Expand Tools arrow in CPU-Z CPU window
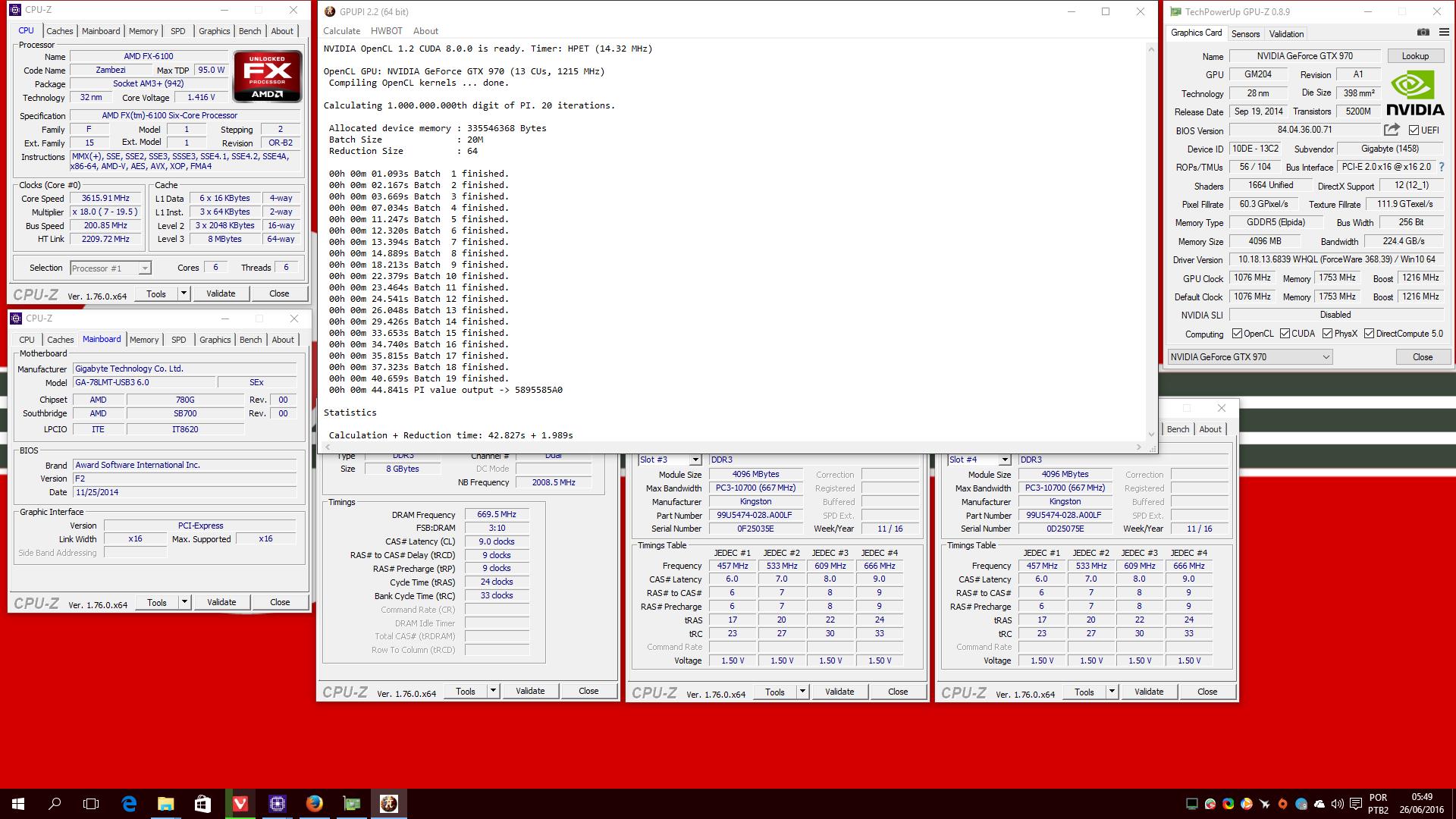This screenshot has height=819, width=1456. [x=183, y=293]
